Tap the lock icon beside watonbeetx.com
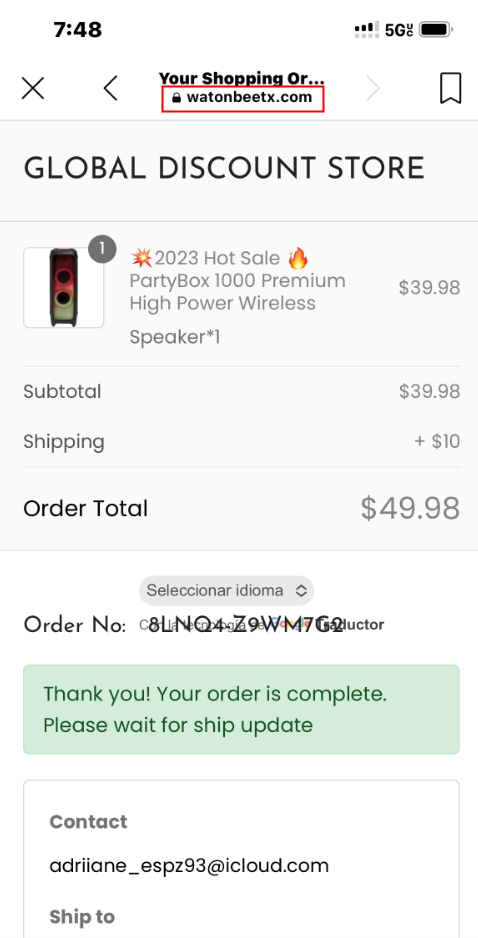 click(x=176, y=98)
